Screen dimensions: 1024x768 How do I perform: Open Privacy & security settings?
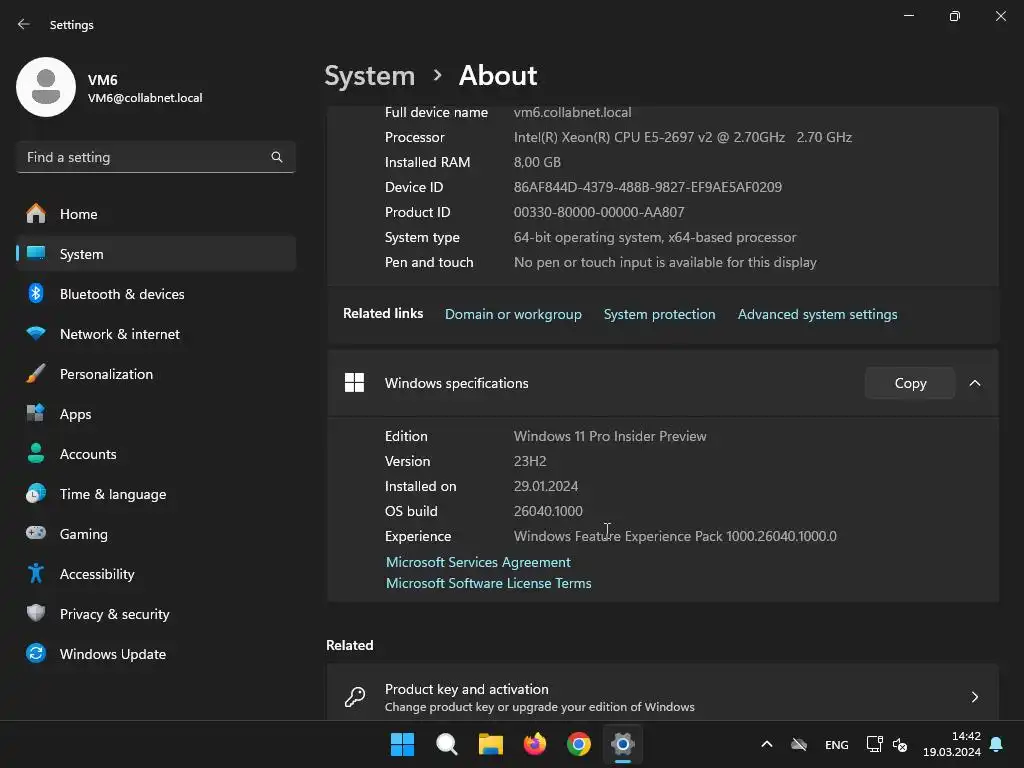(x=155, y=614)
